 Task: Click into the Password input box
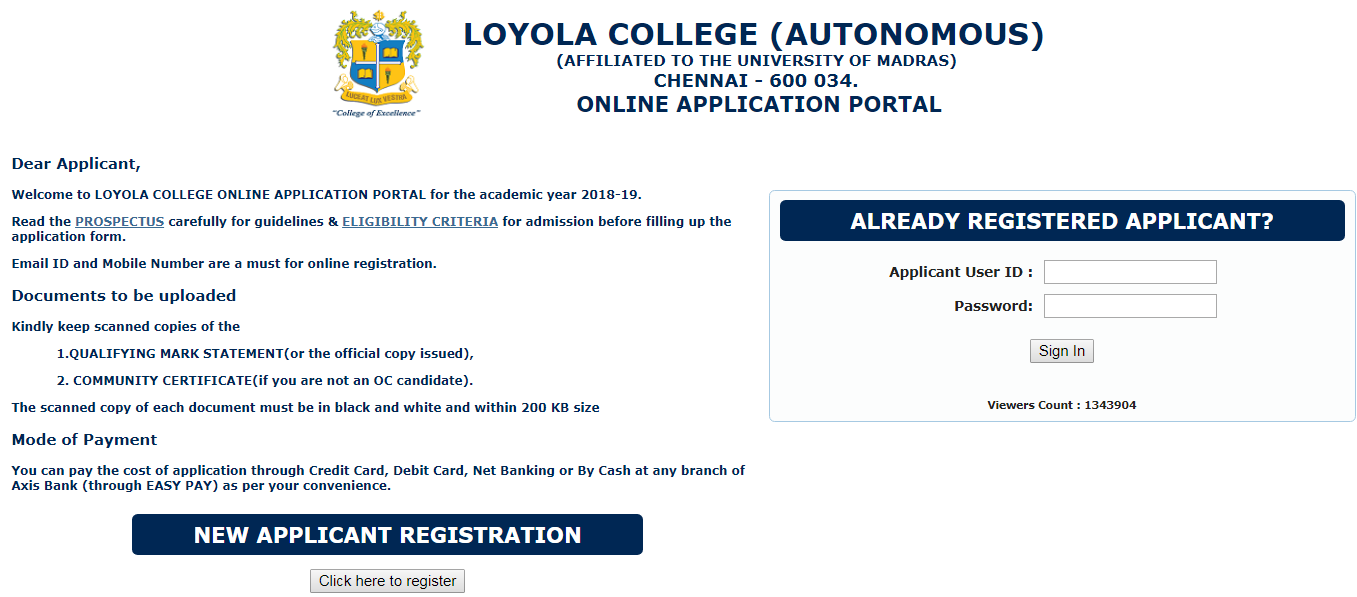(1130, 306)
